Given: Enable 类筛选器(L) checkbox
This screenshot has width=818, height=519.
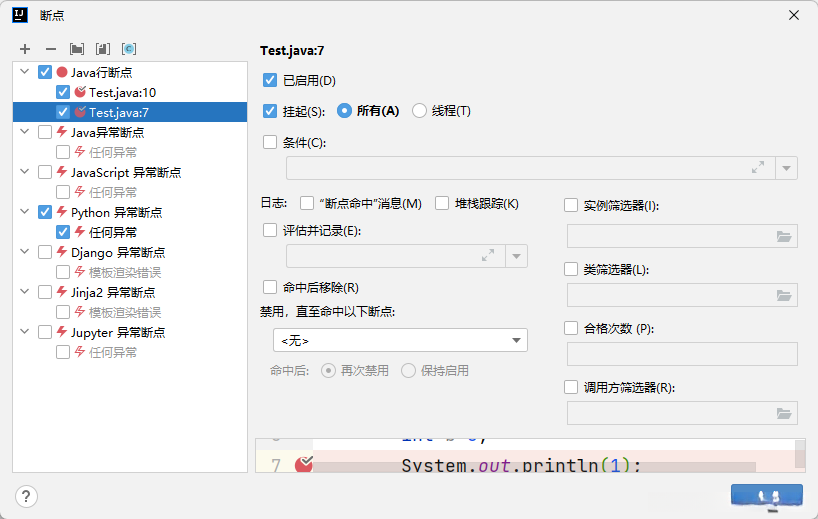Looking at the screenshot, I should (x=571, y=269).
